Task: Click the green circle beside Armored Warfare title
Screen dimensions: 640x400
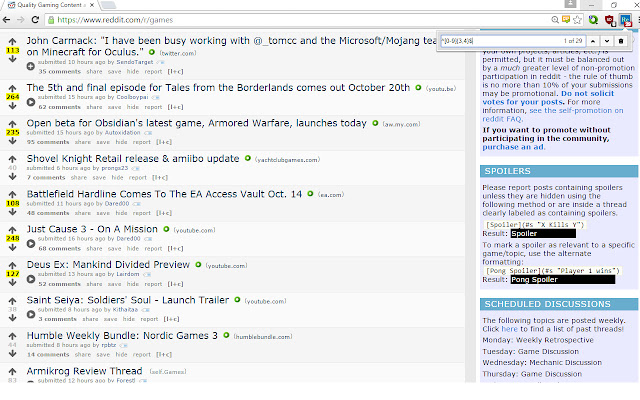Action: click(x=375, y=123)
